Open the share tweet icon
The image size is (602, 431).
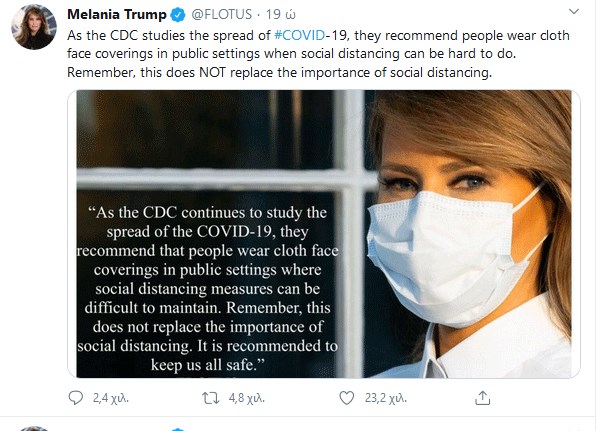point(481,398)
